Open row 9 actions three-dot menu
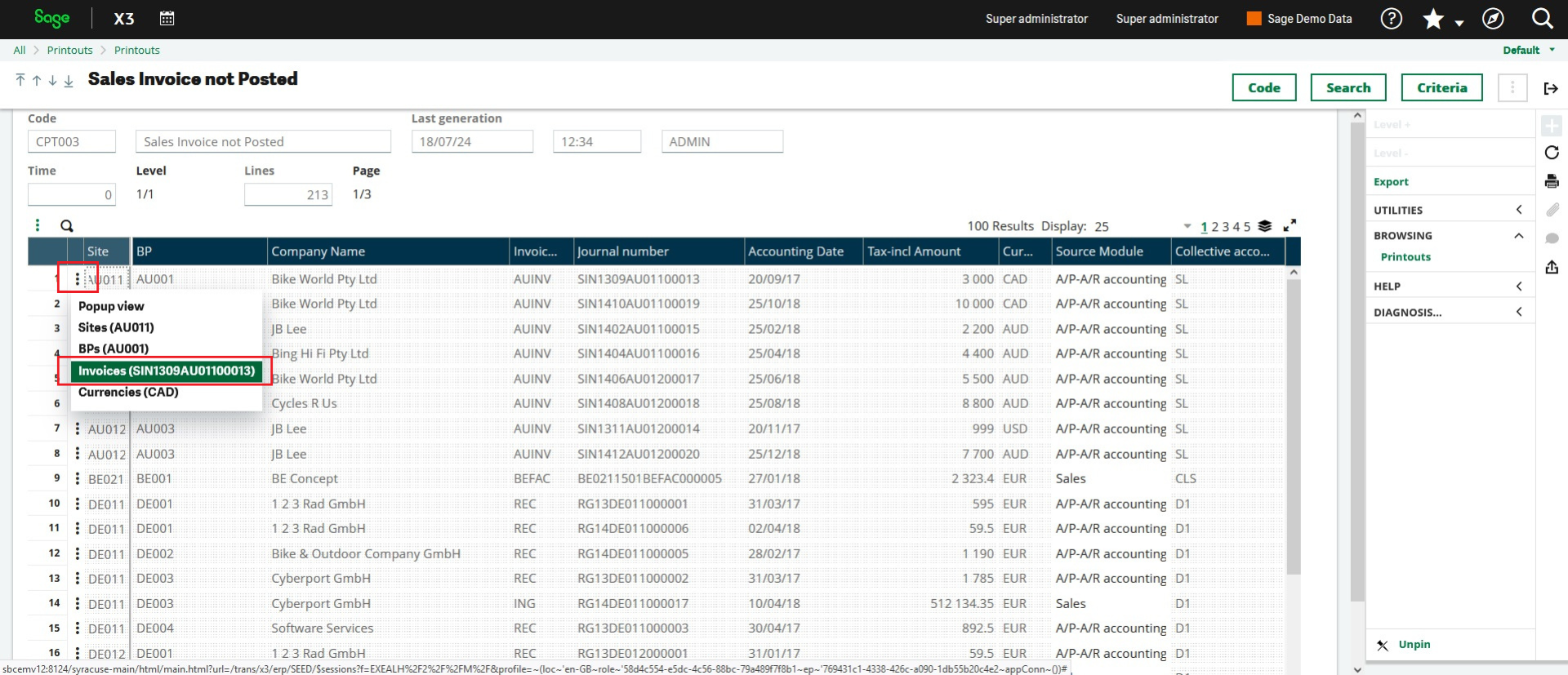The image size is (1568, 675). click(78, 478)
